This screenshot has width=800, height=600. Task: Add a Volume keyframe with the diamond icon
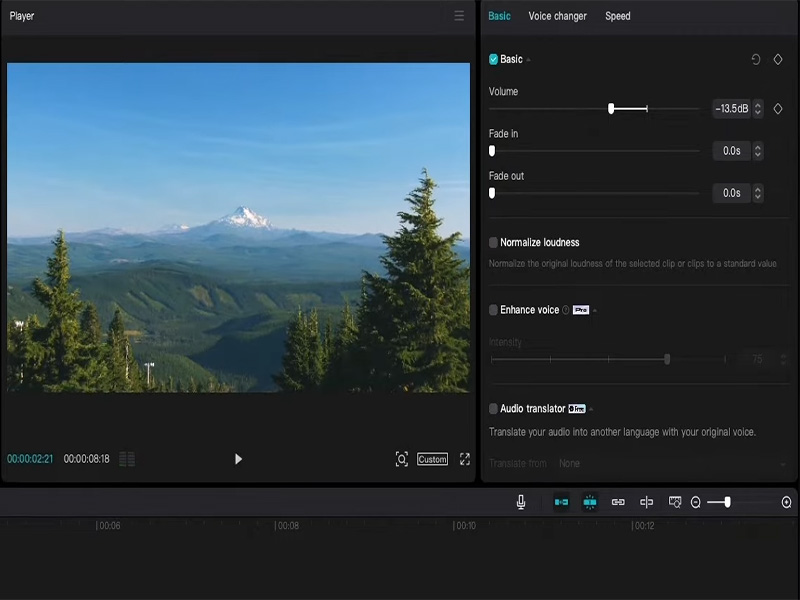click(779, 109)
